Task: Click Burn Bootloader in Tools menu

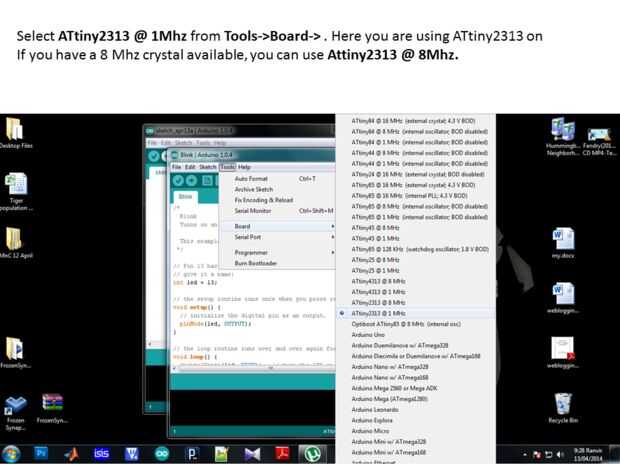Action: pyautogui.click(x=278, y=263)
